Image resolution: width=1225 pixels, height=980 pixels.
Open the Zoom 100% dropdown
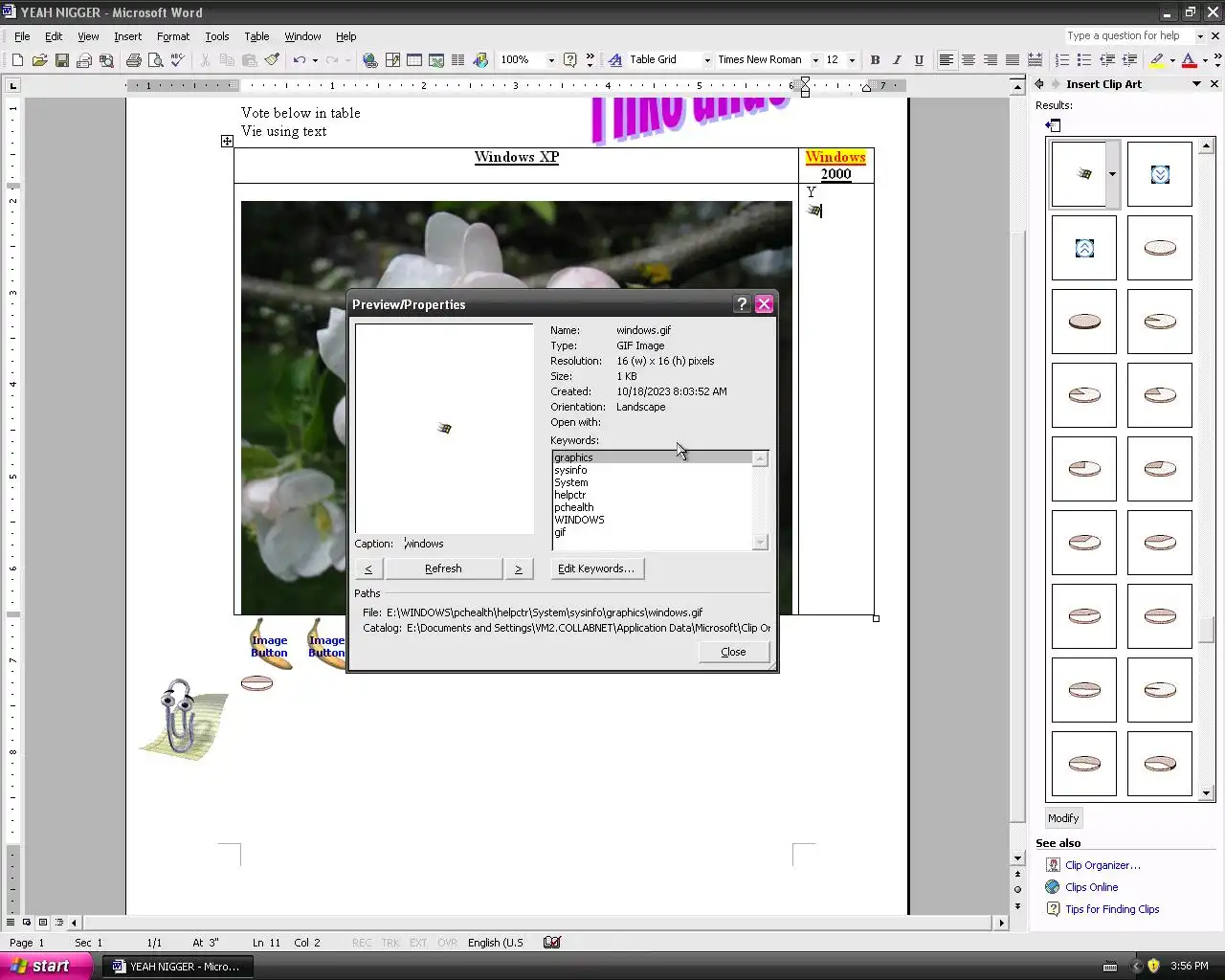click(551, 60)
